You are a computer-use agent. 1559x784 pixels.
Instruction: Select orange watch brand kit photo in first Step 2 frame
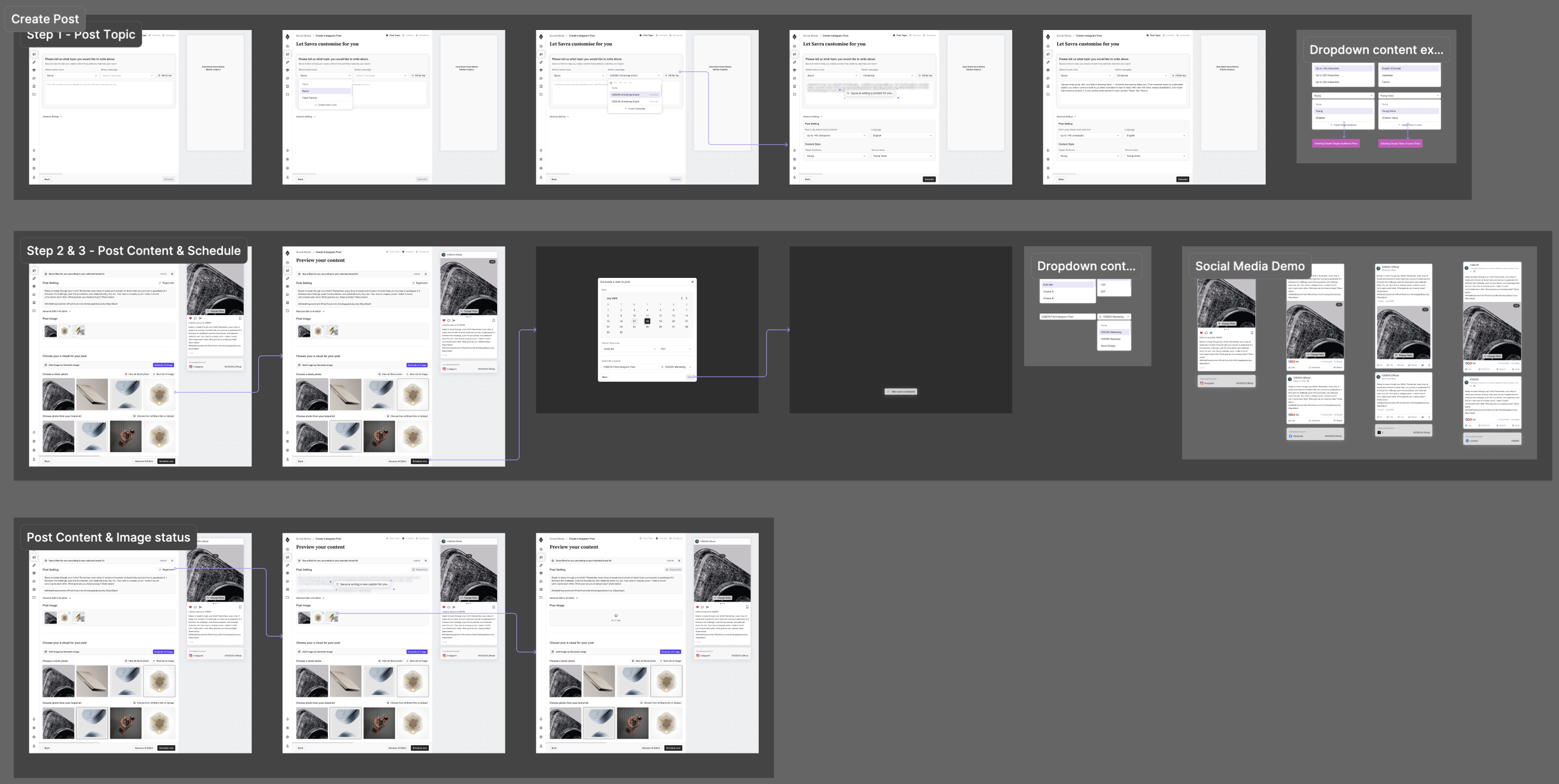[126, 436]
